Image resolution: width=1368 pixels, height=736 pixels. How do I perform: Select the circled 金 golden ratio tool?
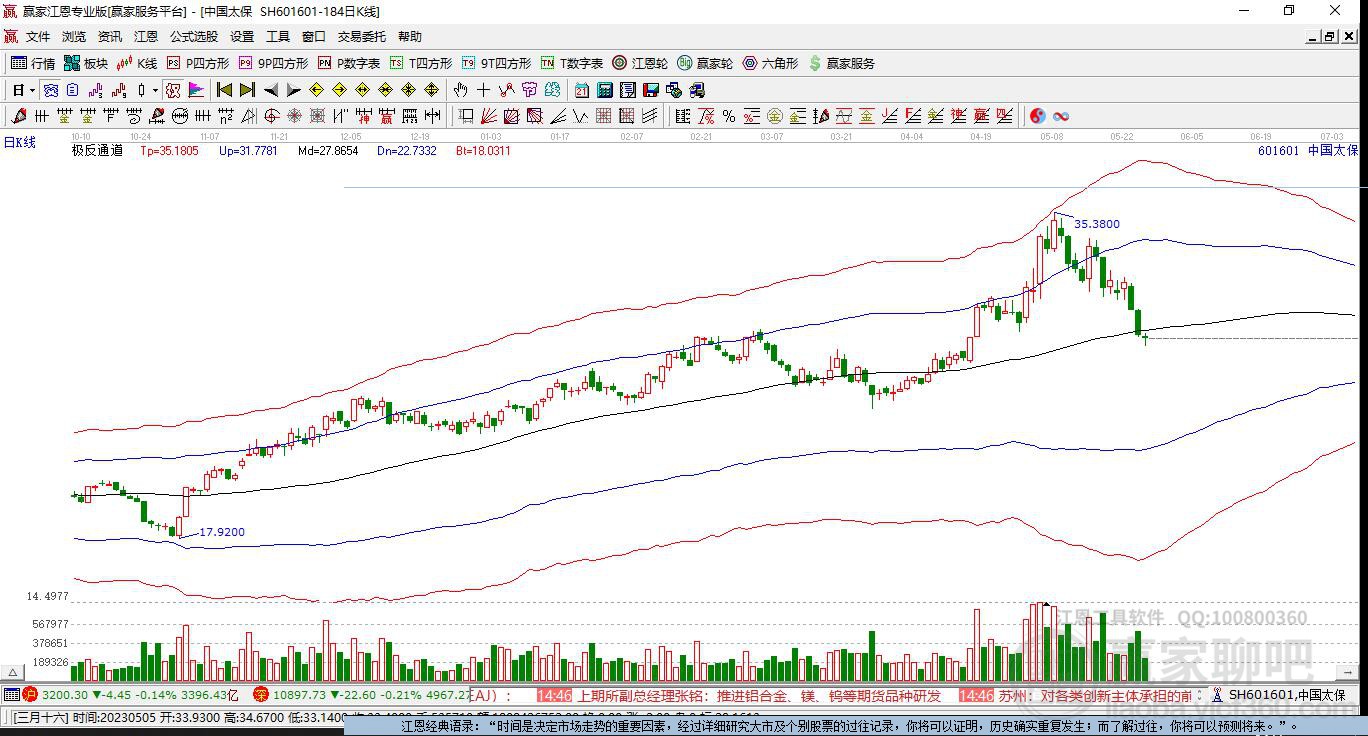774,116
